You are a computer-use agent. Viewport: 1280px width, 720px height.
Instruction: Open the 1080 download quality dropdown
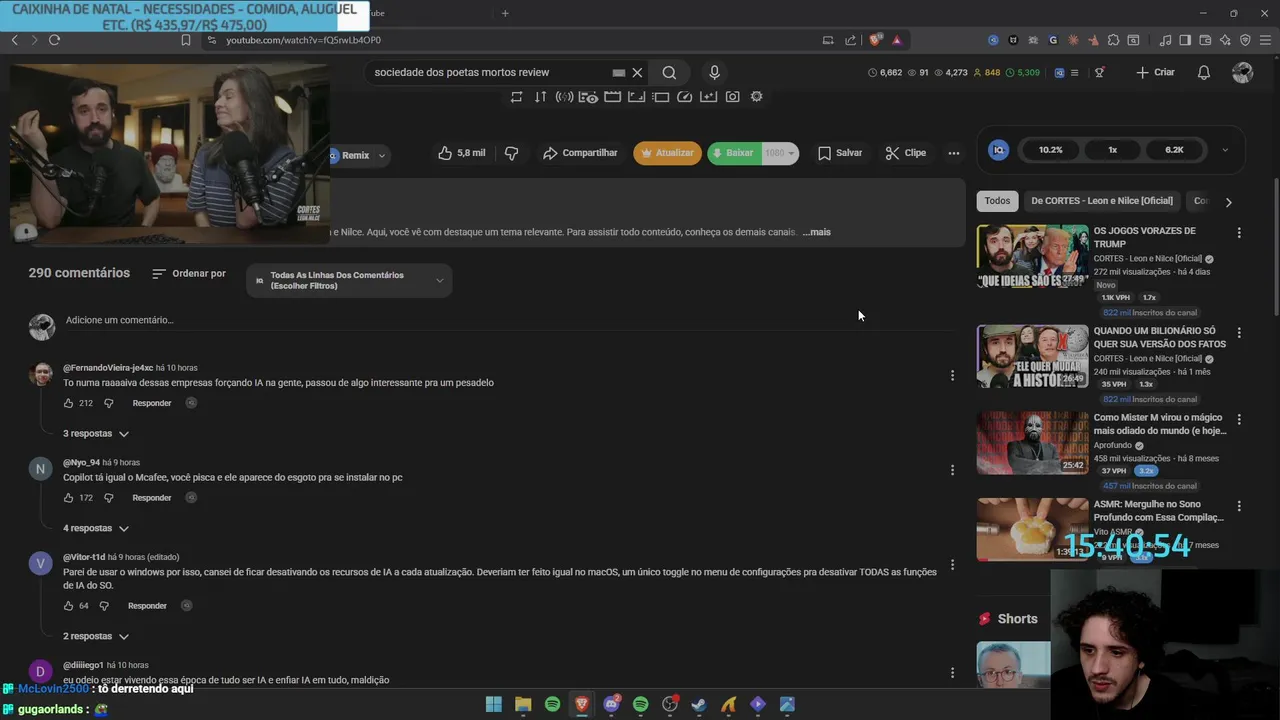click(x=780, y=153)
